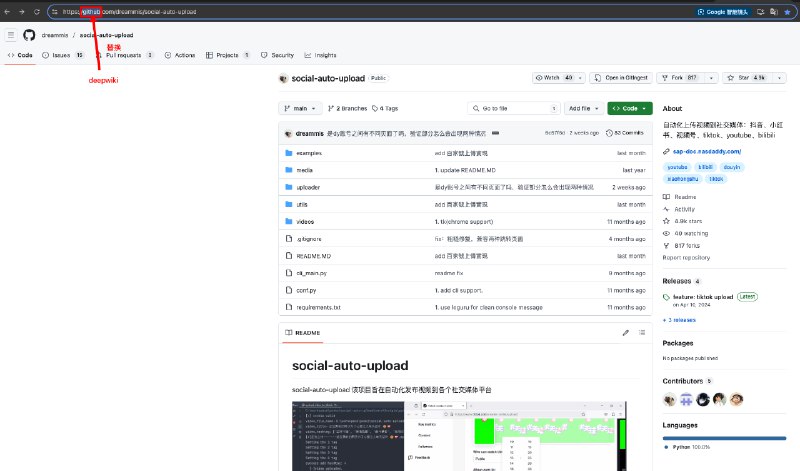Open the .gitignore file
The width and height of the screenshot is (800, 471).
[309, 239]
